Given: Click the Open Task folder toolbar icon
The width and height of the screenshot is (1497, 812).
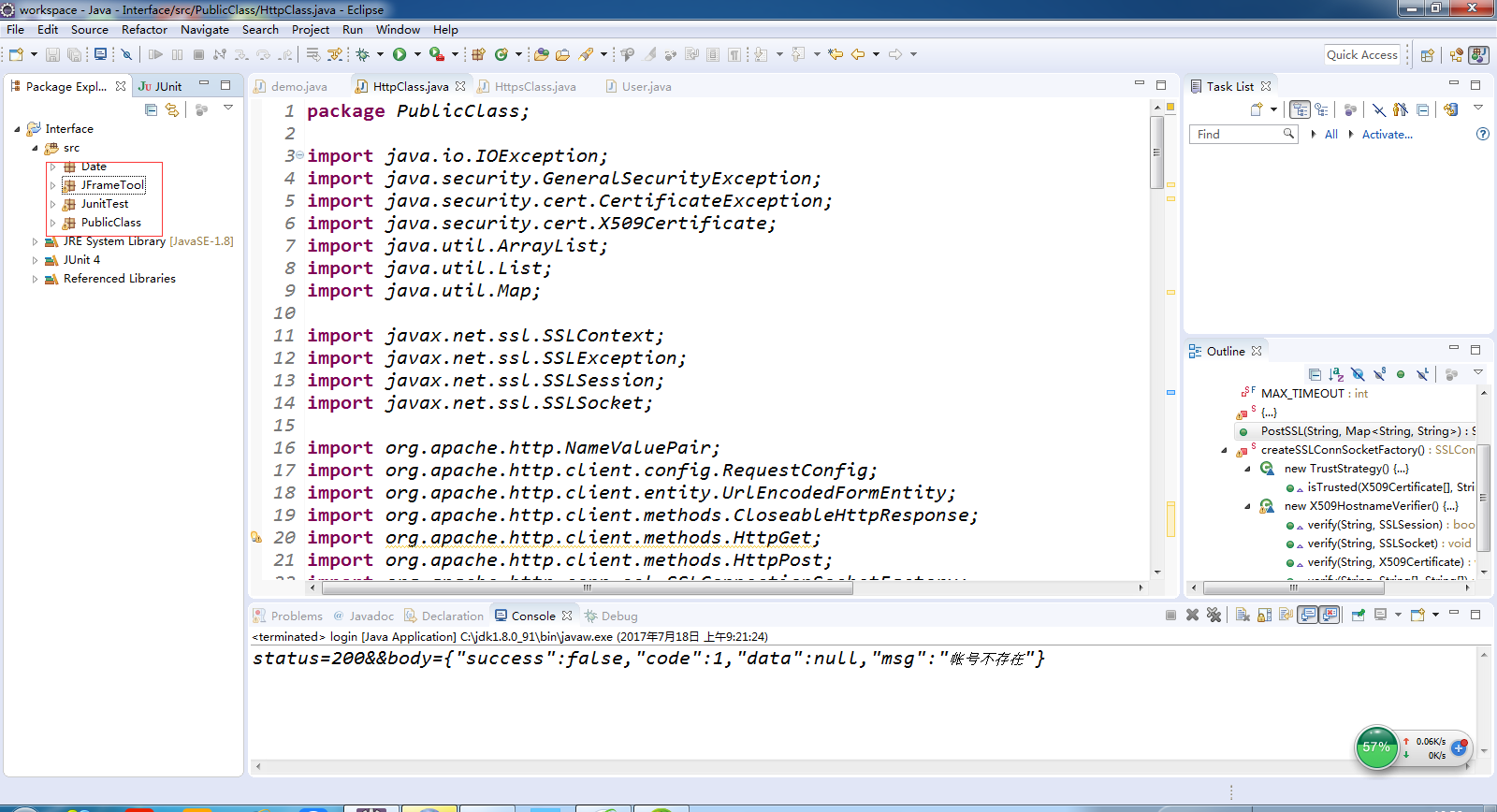Looking at the screenshot, I should tap(562, 54).
